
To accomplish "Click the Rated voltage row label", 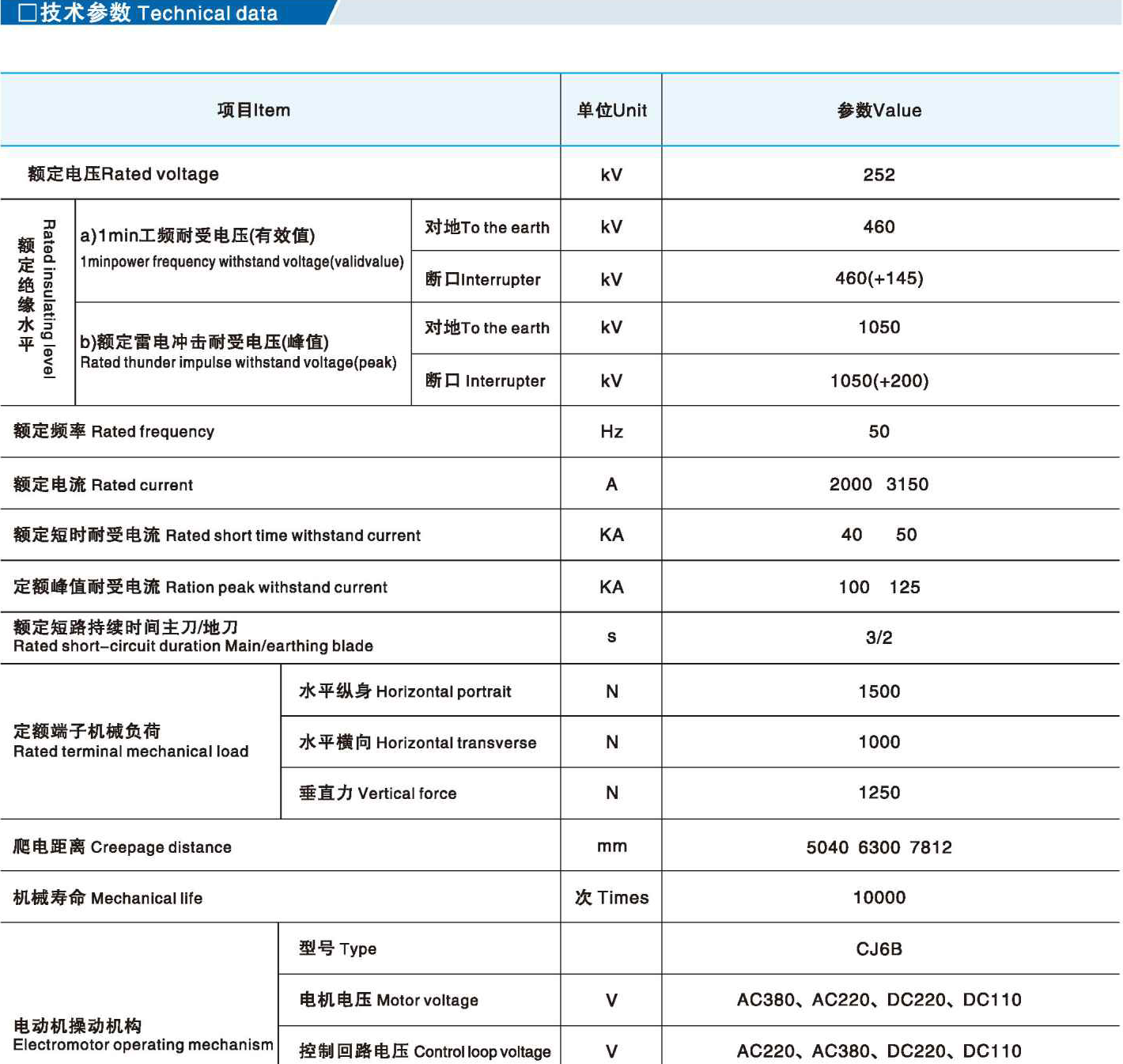I will tap(123, 174).
